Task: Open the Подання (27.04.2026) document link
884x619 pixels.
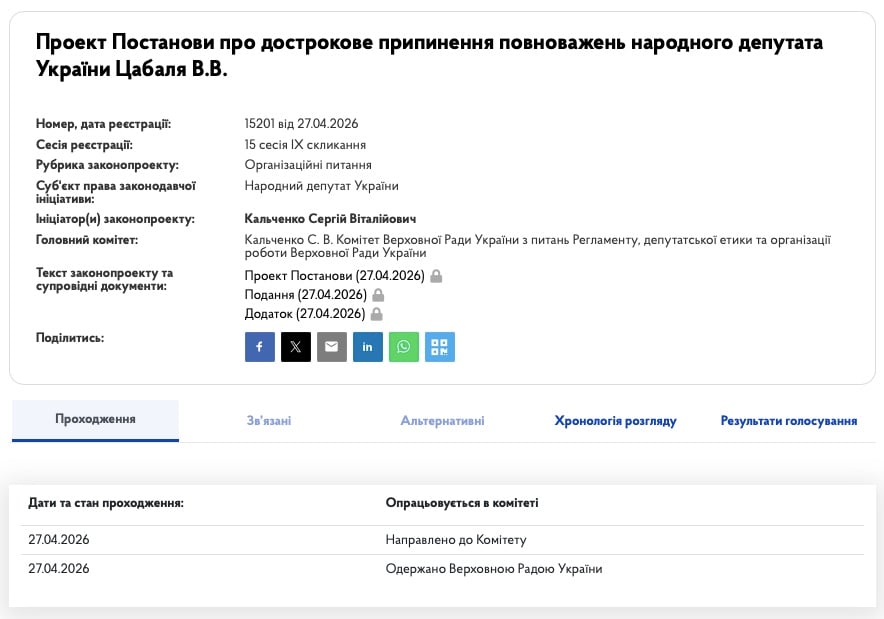Action: pyautogui.click(x=302, y=295)
